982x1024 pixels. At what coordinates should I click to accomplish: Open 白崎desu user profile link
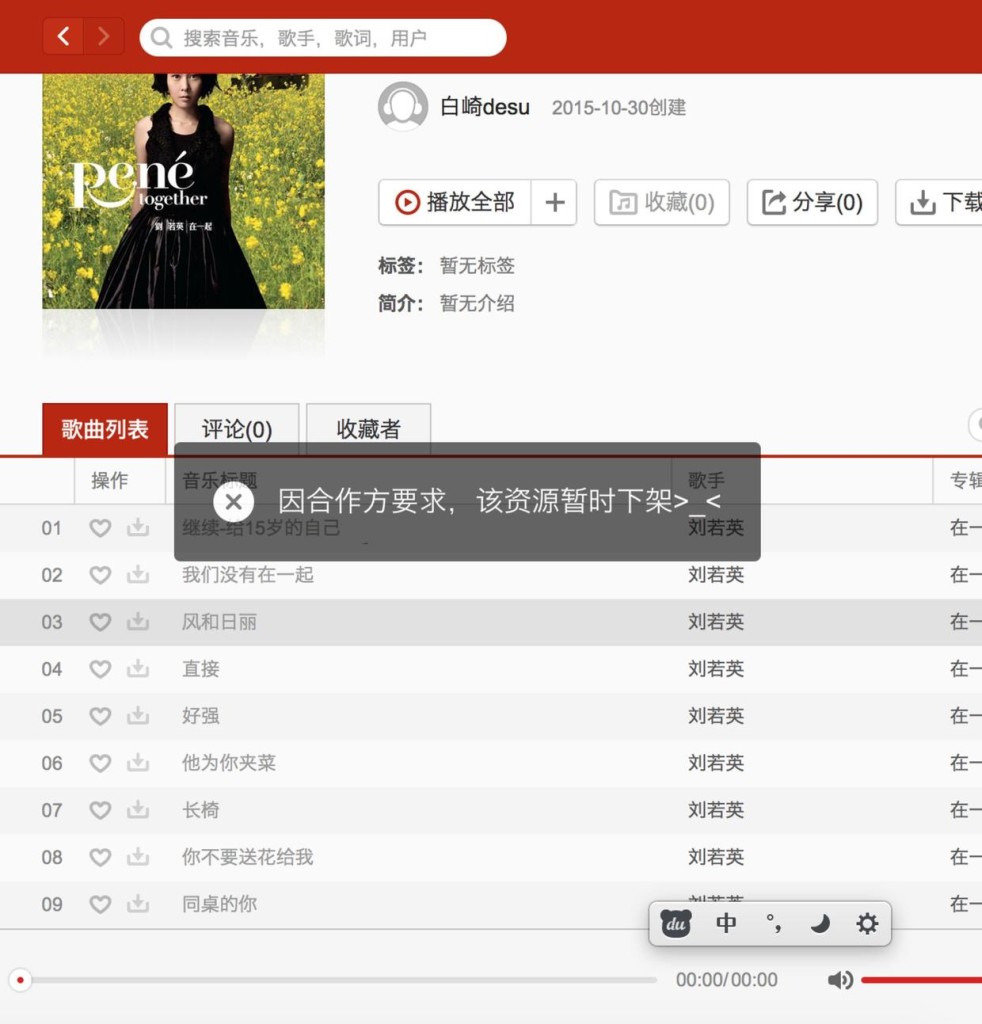coord(484,106)
